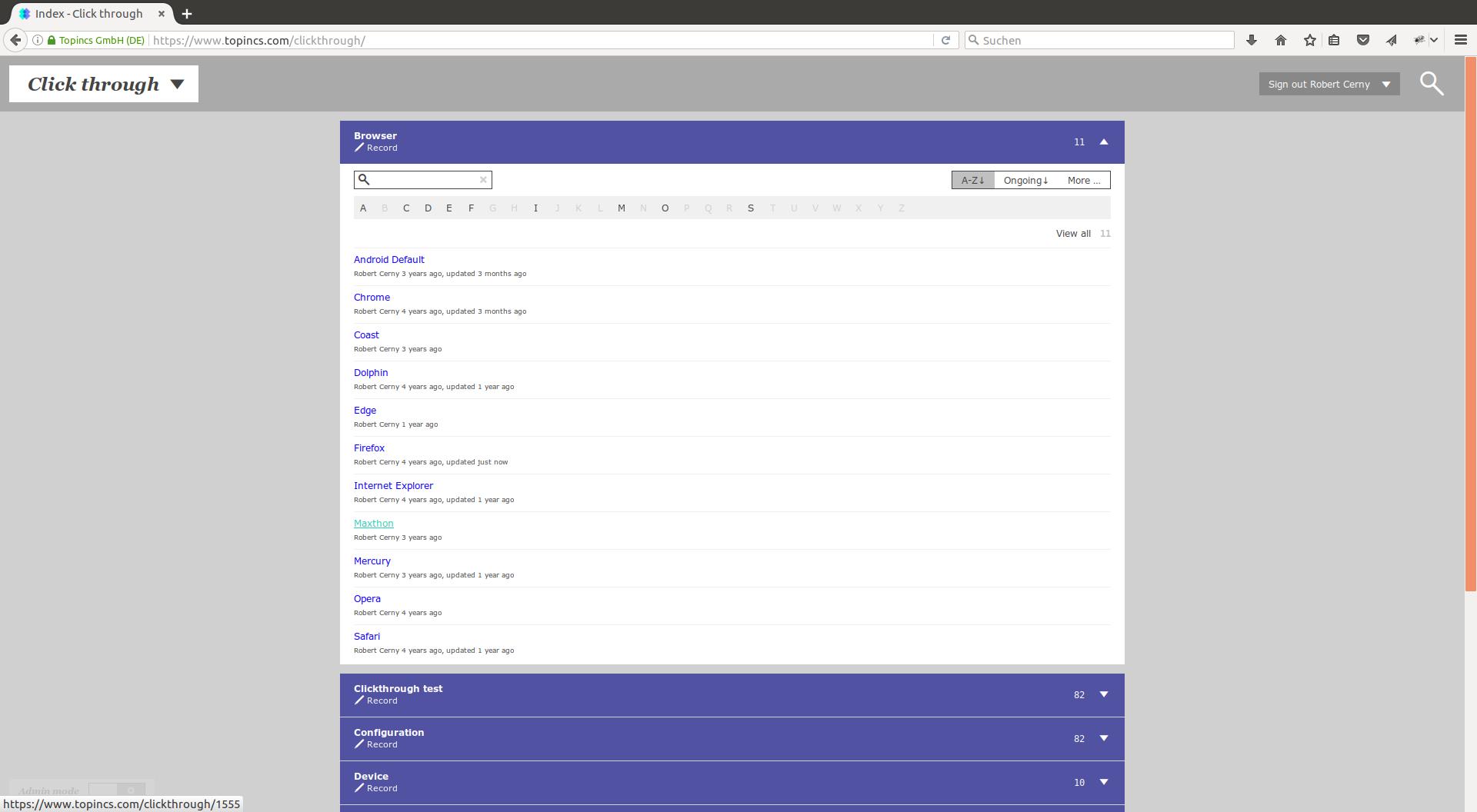The image size is (1477, 812).
Task: Open the Firefox hamburger menu
Action: 1460,40
